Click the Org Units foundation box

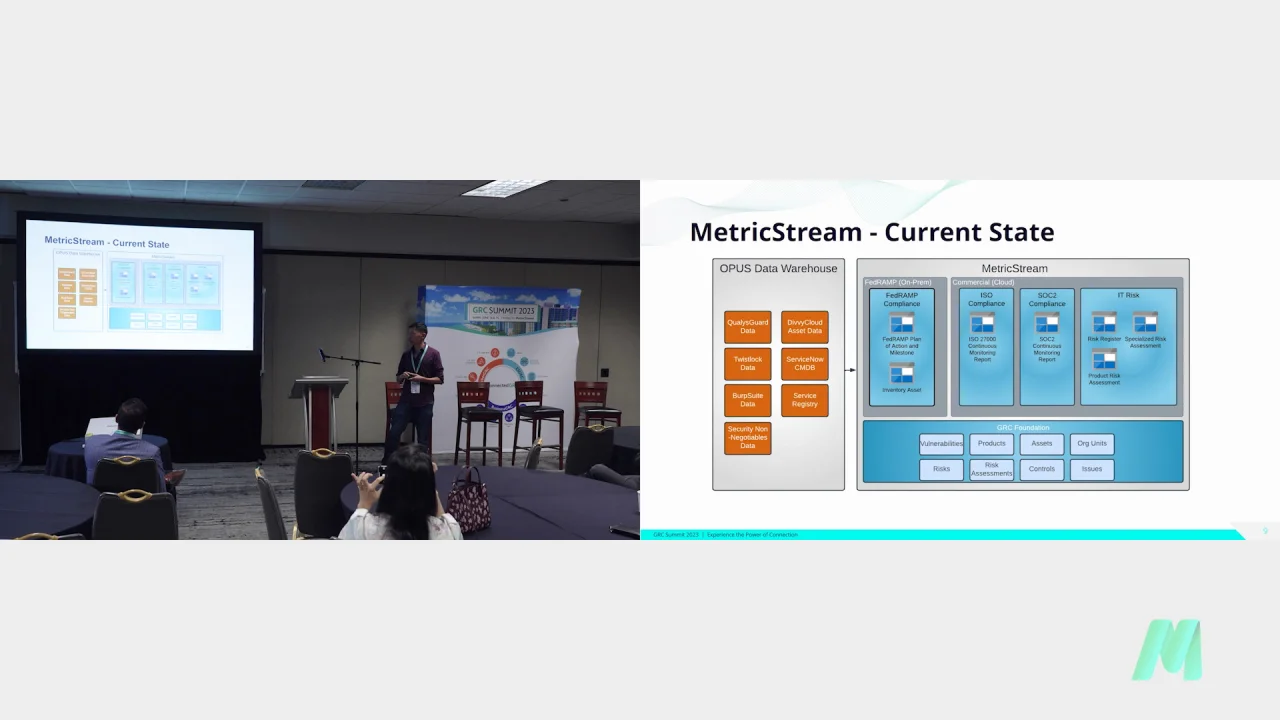point(1092,444)
